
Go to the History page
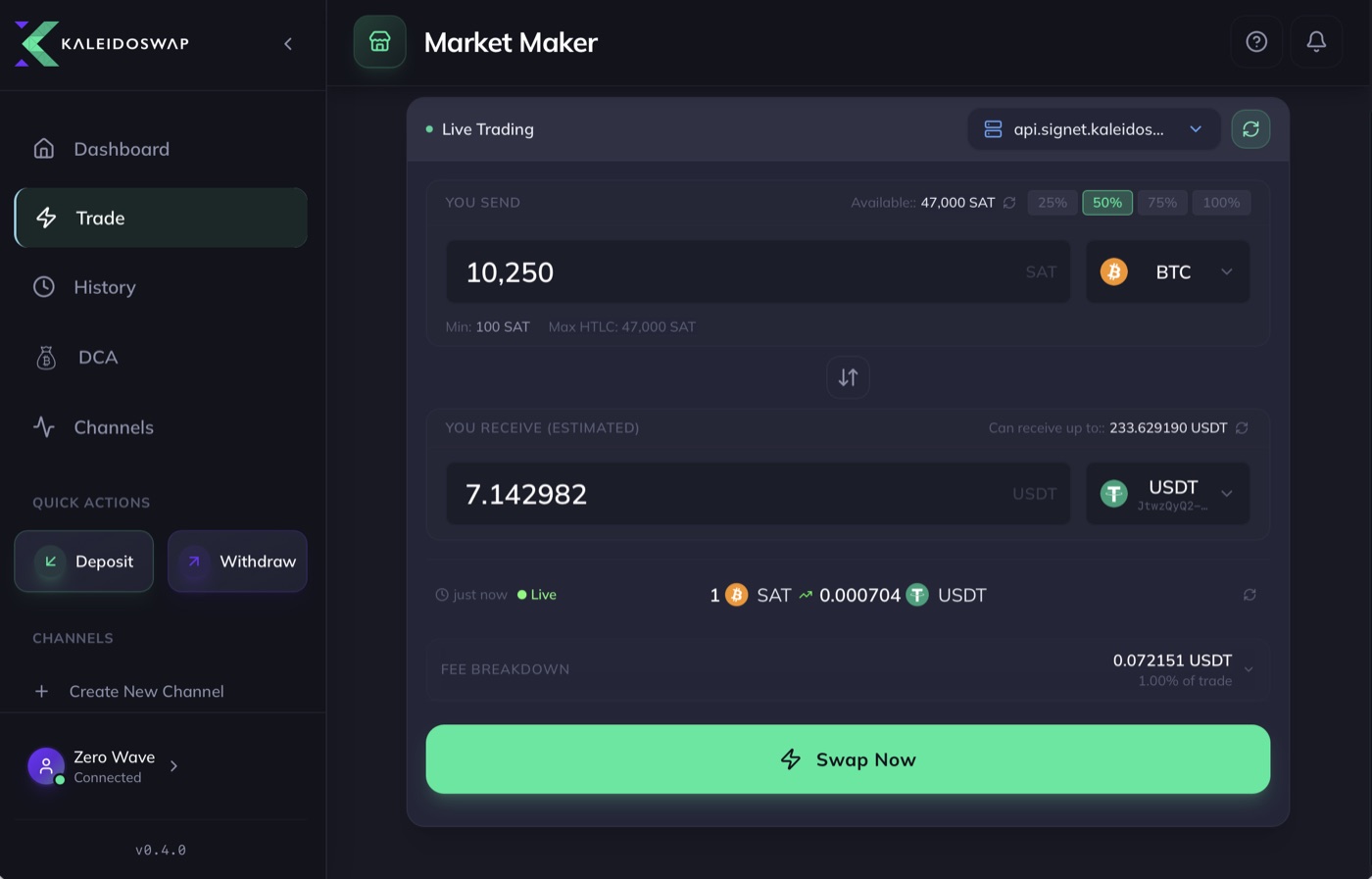(161, 287)
